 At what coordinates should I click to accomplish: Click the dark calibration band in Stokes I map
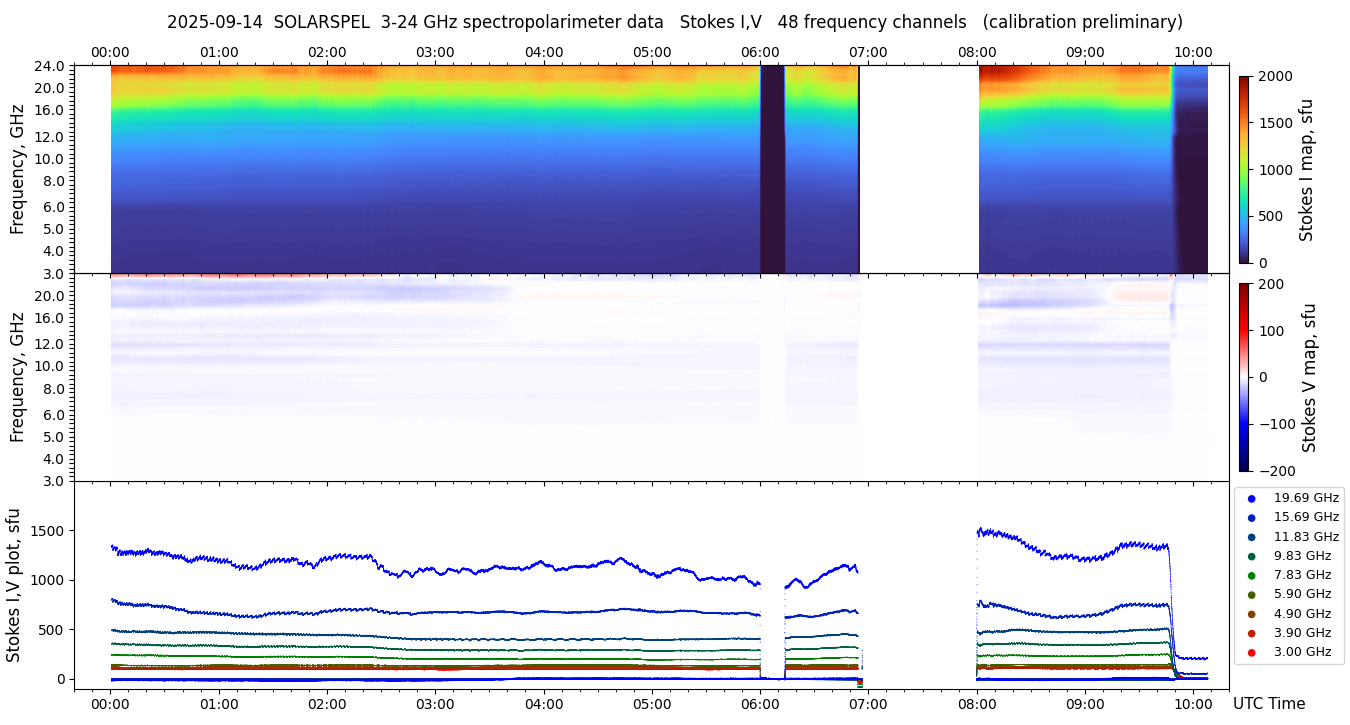coord(772,169)
